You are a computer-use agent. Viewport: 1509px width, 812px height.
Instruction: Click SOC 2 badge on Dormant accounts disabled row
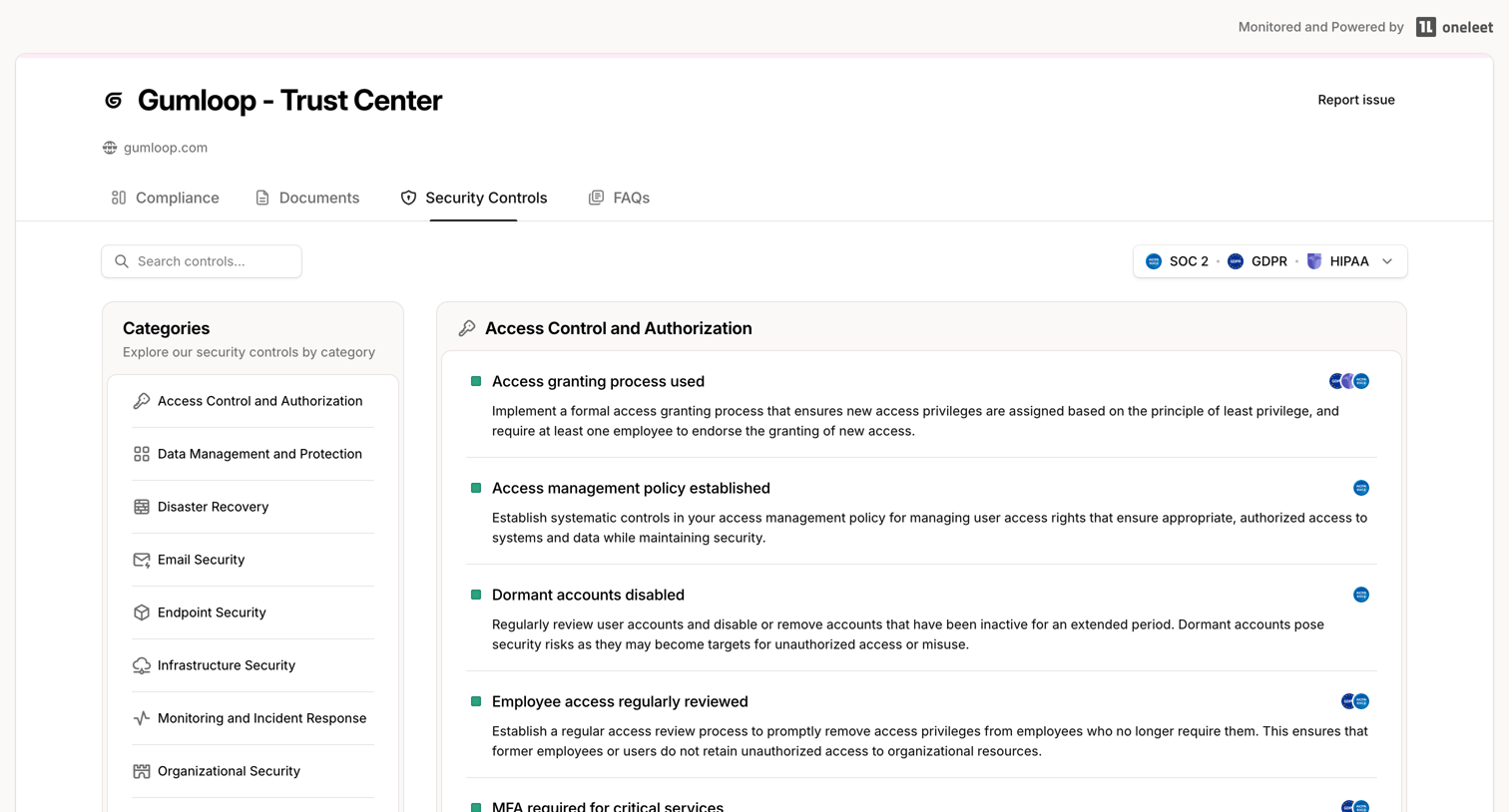[x=1361, y=595]
